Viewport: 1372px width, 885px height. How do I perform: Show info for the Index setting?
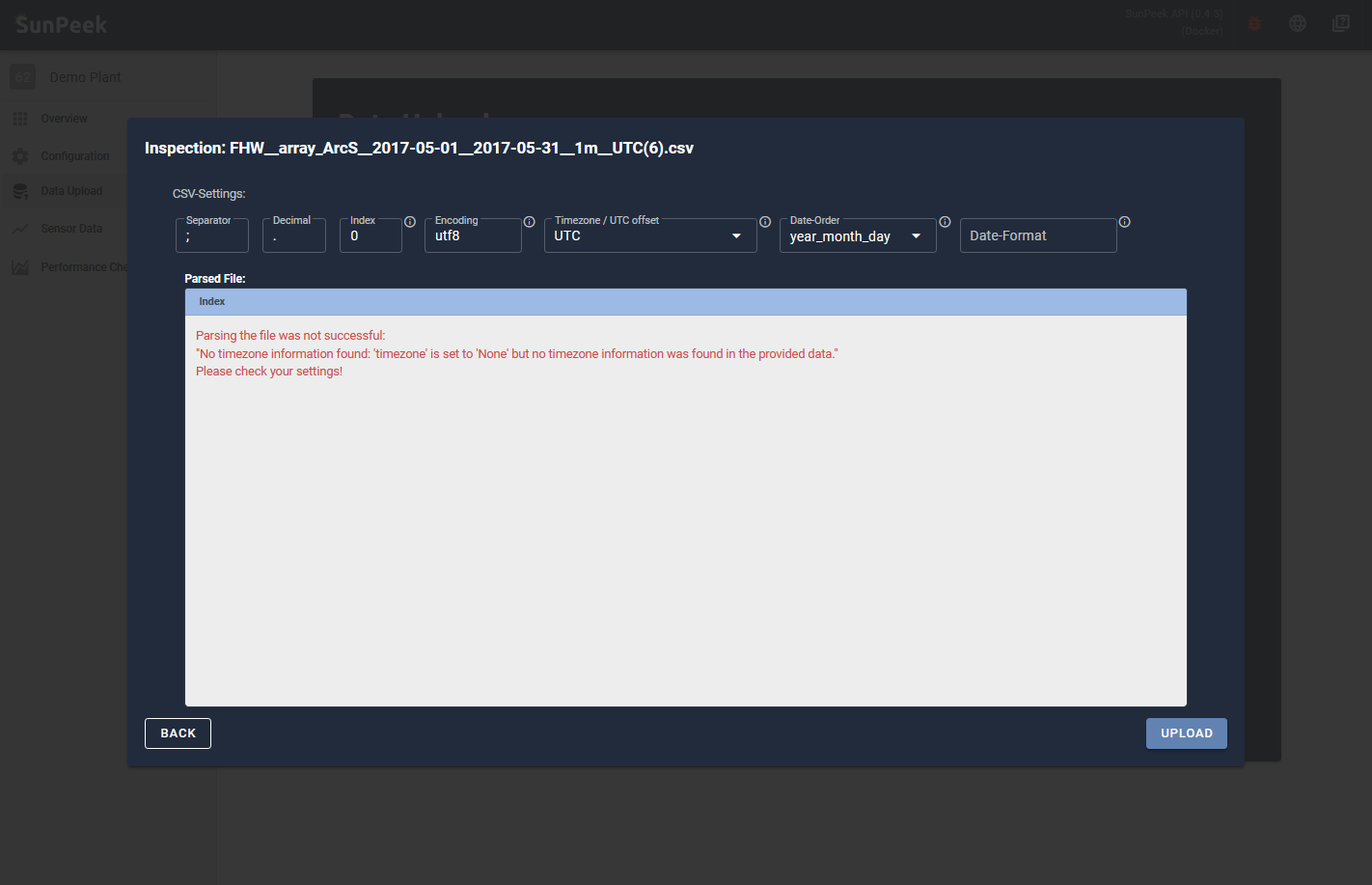click(410, 222)
